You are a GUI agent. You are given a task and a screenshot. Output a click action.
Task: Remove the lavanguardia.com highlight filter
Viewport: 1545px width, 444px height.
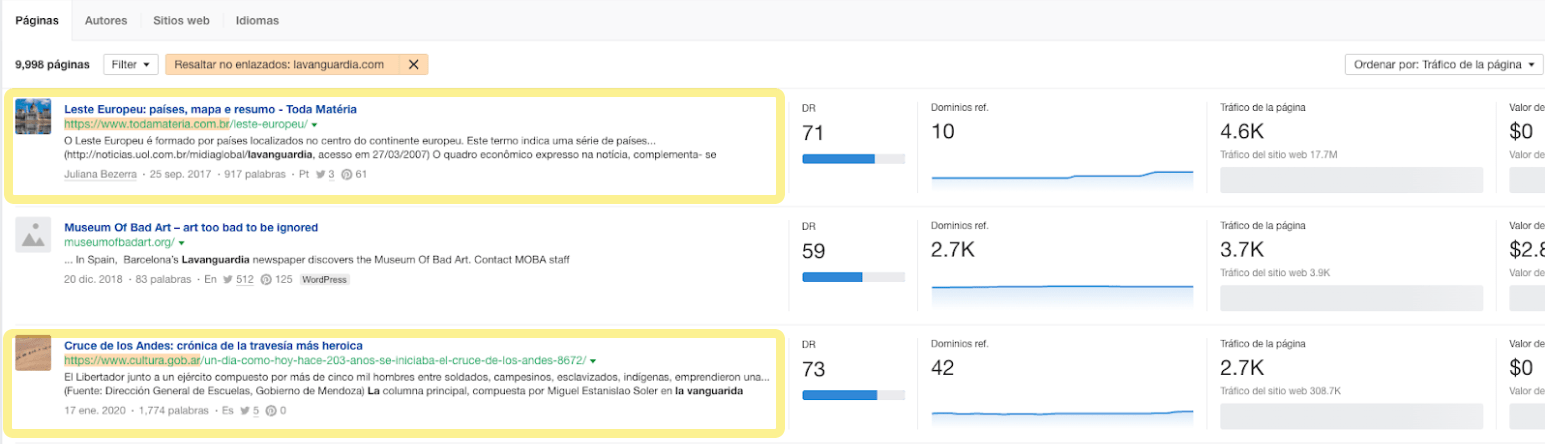[x=413, y=65]
